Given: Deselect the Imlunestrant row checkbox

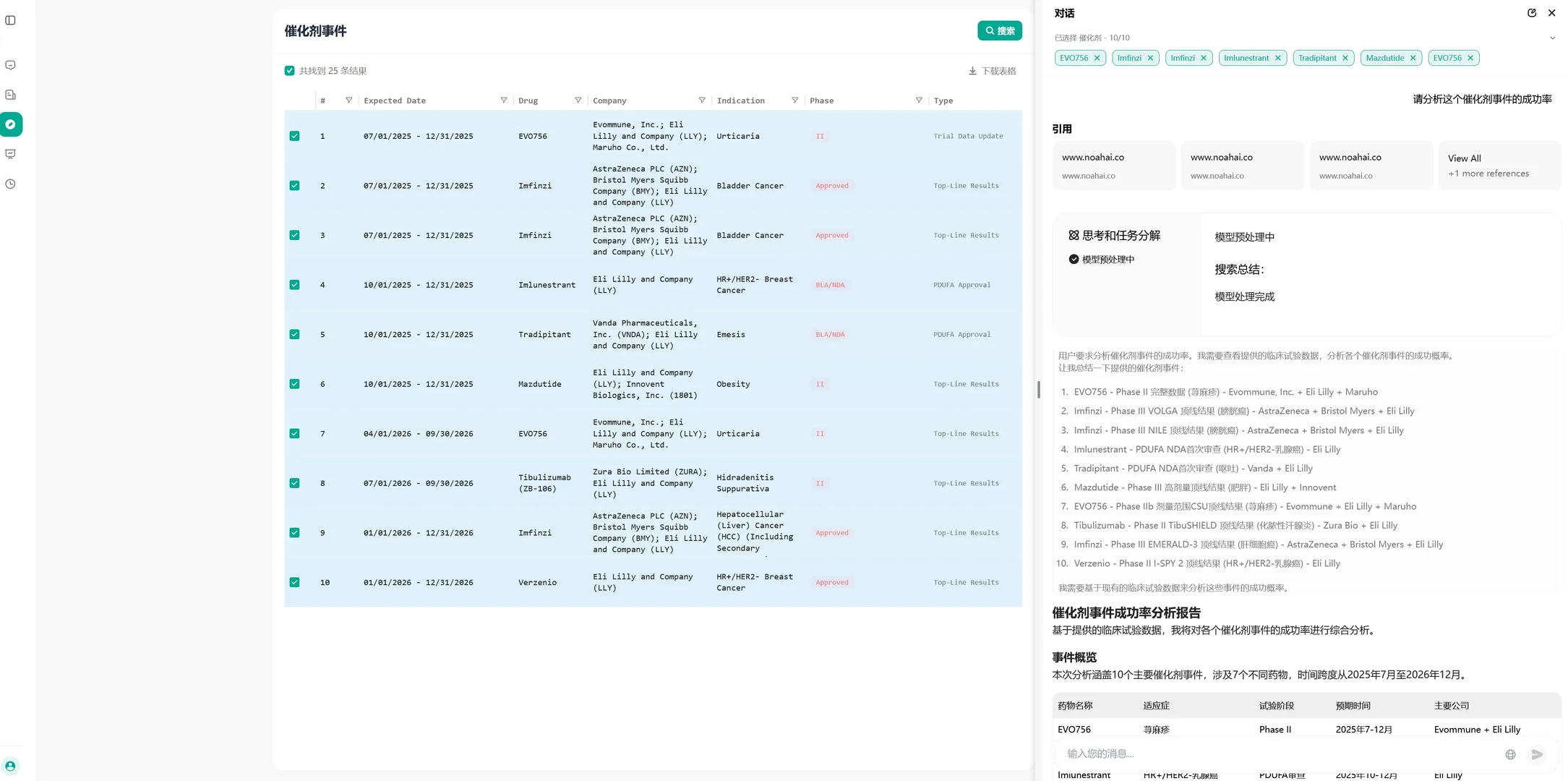Looking at the screenshot, I should coord(294,285).
